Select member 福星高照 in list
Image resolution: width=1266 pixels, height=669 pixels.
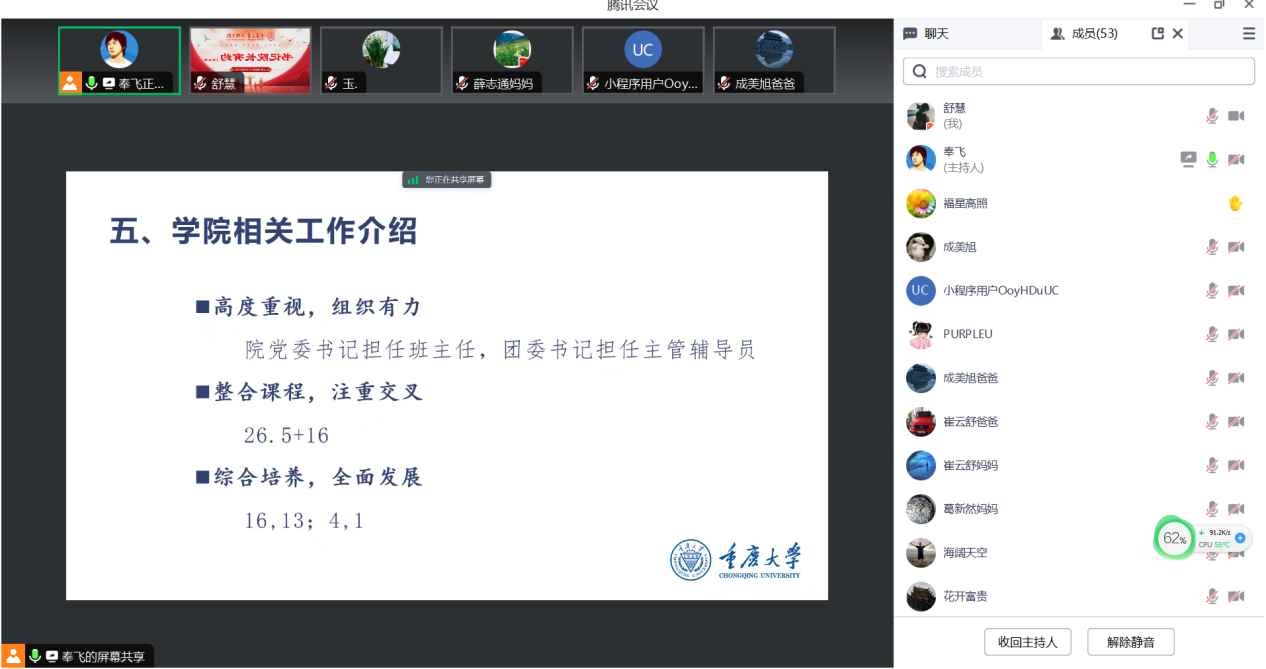tap(1079, 203)
